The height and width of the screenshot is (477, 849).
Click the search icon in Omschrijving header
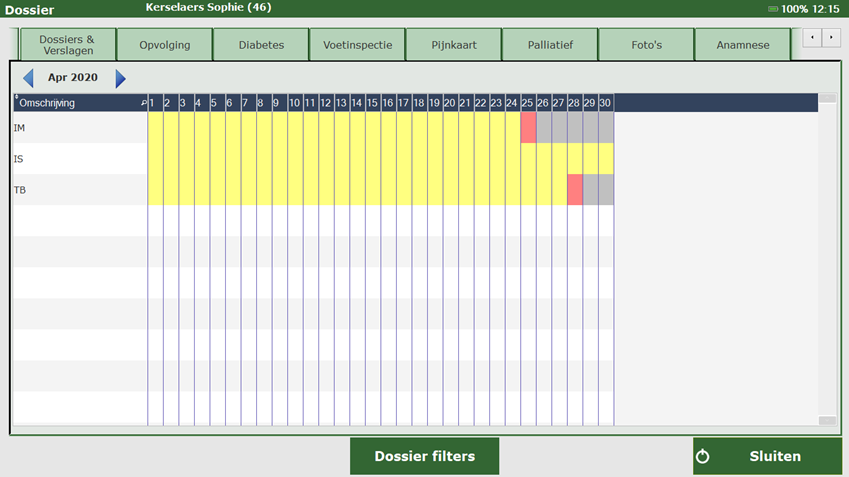click(x=143, y=103)
